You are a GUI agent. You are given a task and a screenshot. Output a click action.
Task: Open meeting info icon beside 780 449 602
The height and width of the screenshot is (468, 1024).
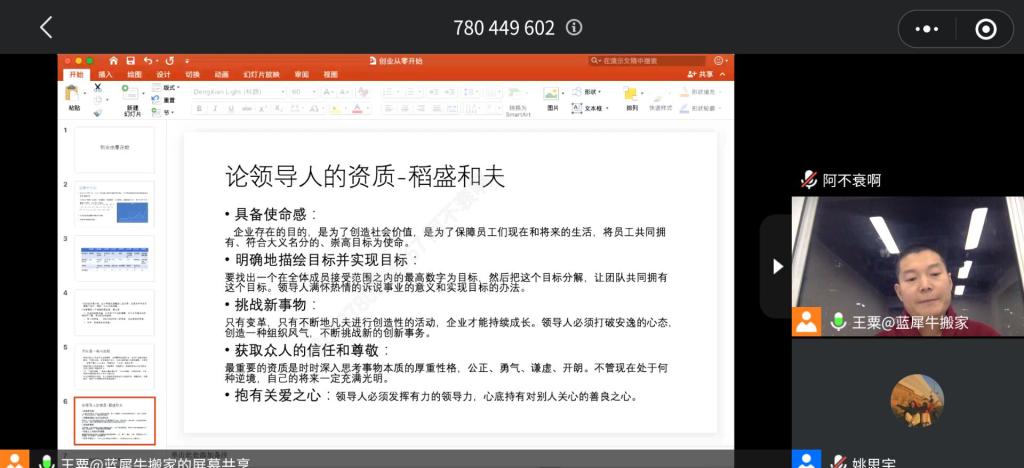pos(574,28)
